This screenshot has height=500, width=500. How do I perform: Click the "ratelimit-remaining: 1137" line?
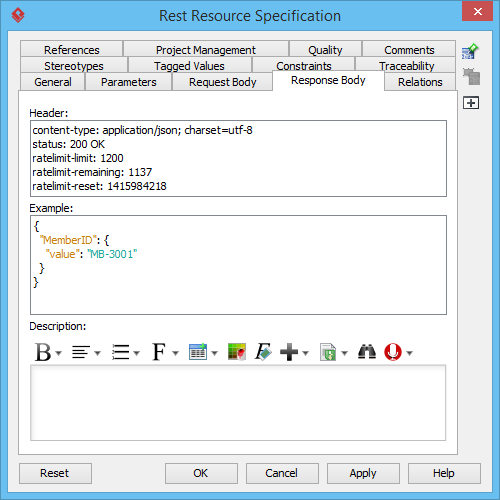tap(92, 172)
